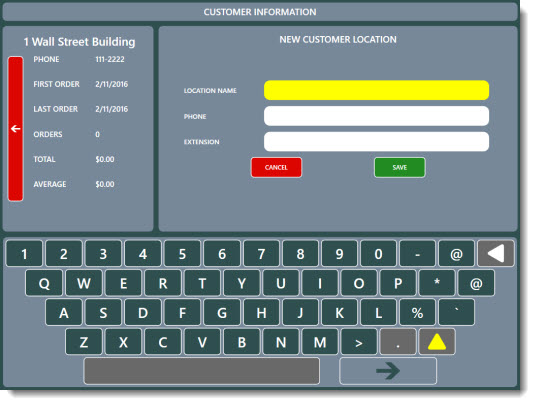Tap the V key

tap(202, 342)
